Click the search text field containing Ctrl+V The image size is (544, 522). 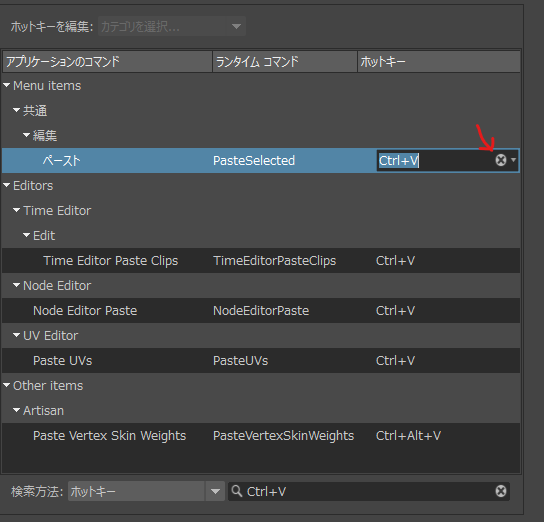point(368,491)
